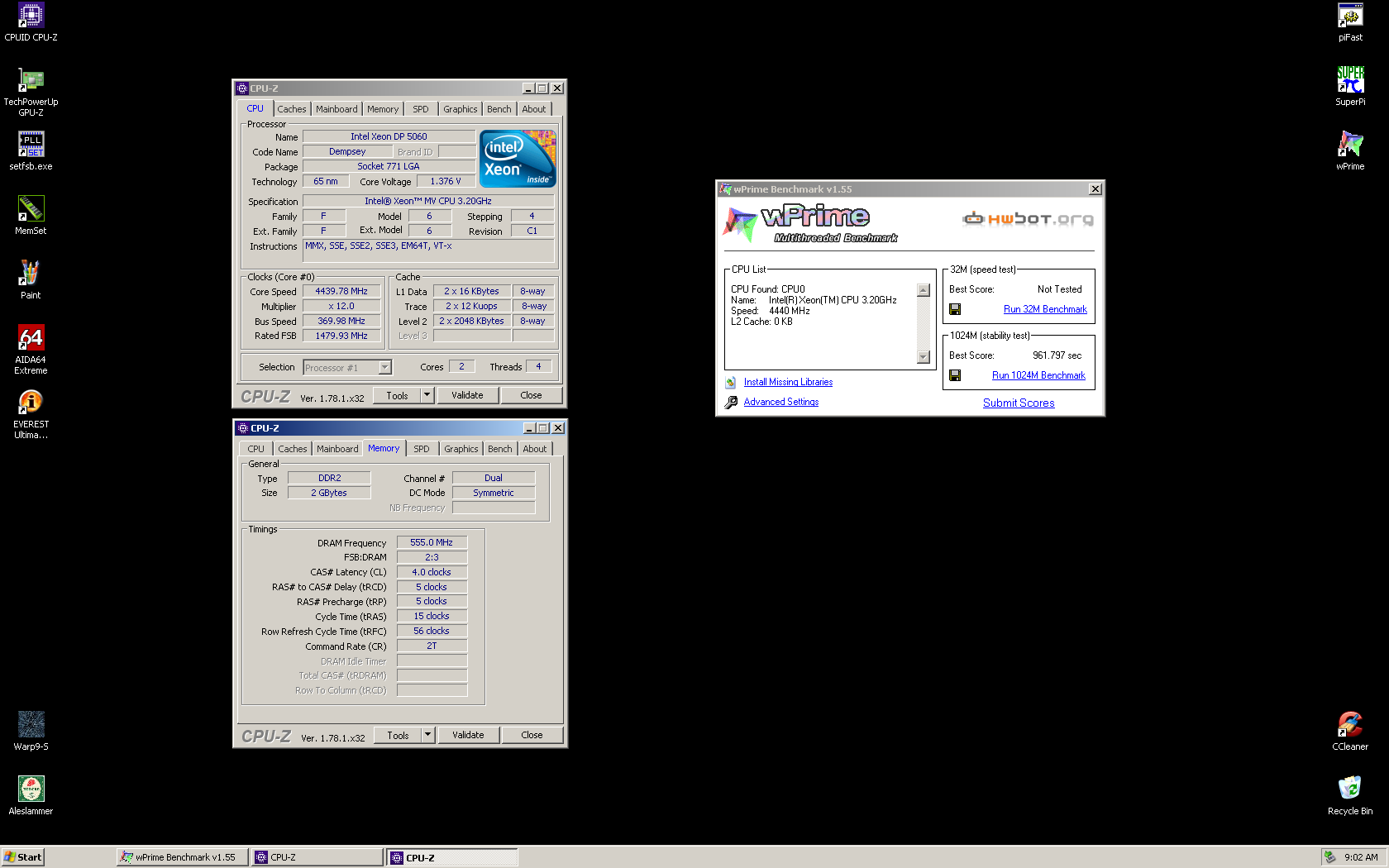Click the Install Missing Libraries icon
Viewport: 1389px width, 868px height.
731,383
